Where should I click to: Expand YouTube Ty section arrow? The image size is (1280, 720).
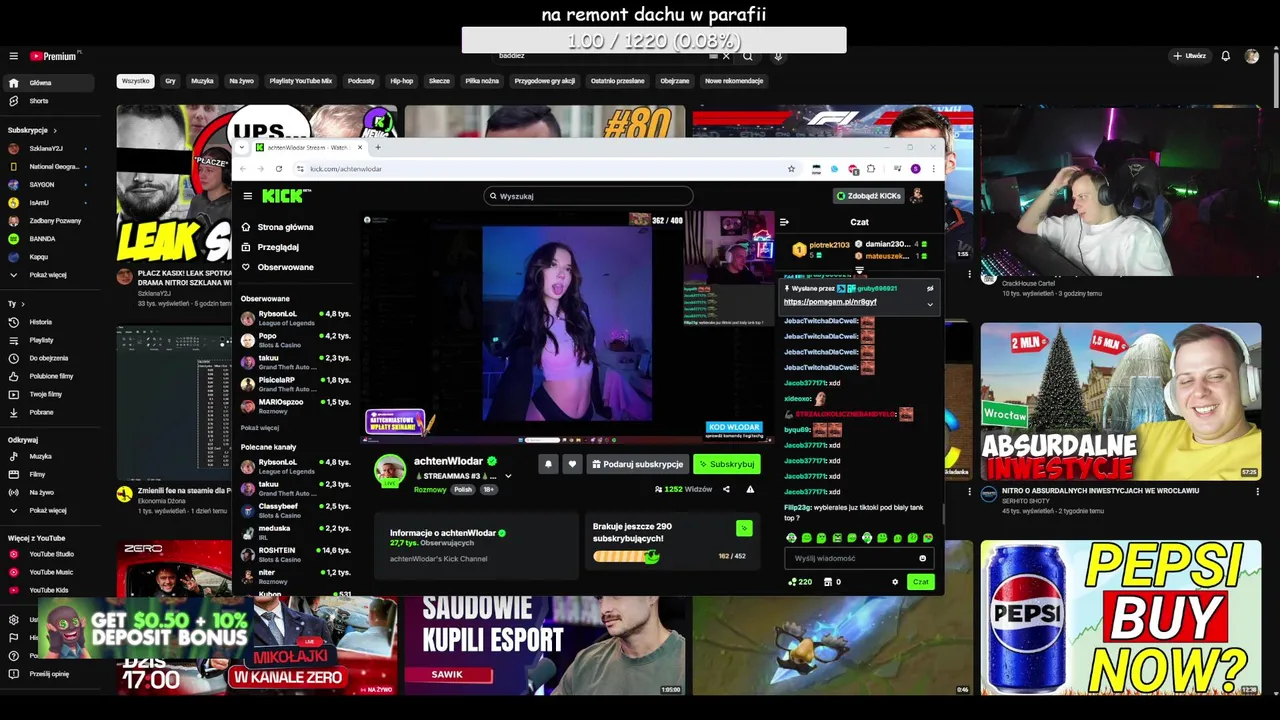[x=23, y=304]
